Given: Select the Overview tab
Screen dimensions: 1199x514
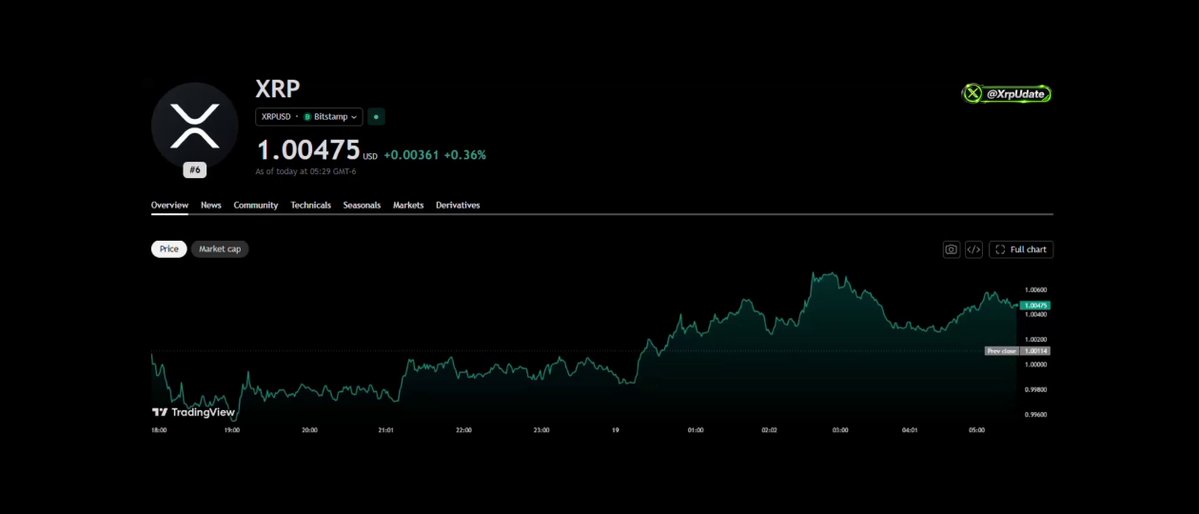Looking at the screenshot, I should (x=170, y=205).
